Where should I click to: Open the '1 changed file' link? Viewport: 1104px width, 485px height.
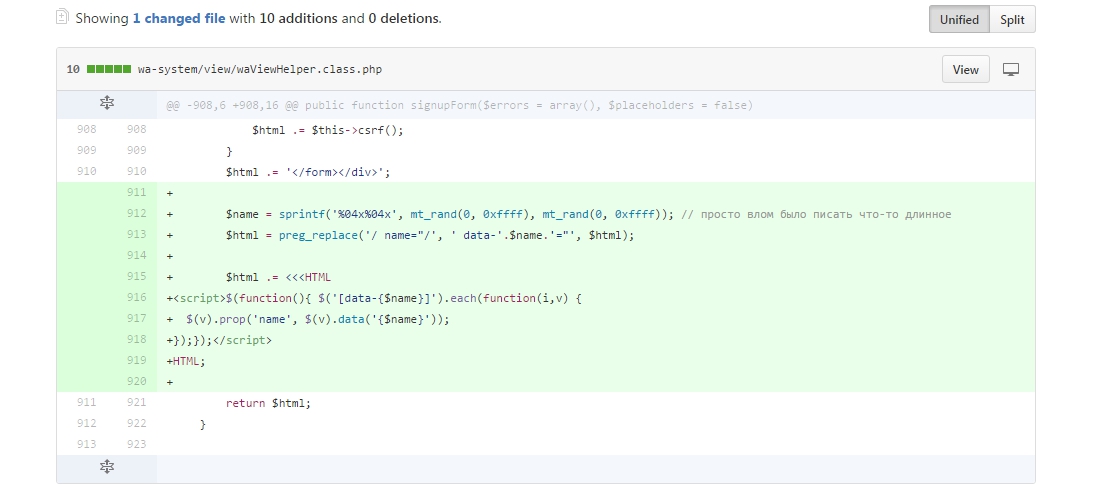click(179, 19)
